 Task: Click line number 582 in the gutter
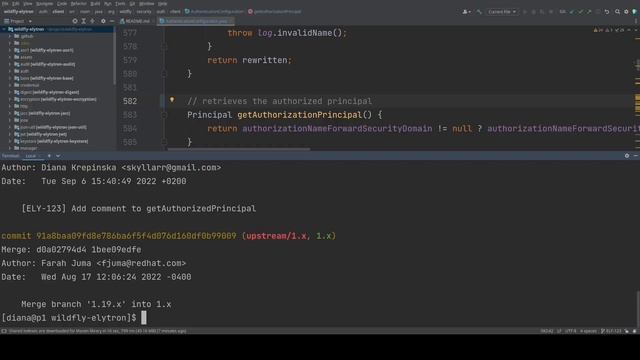point(130,101)
